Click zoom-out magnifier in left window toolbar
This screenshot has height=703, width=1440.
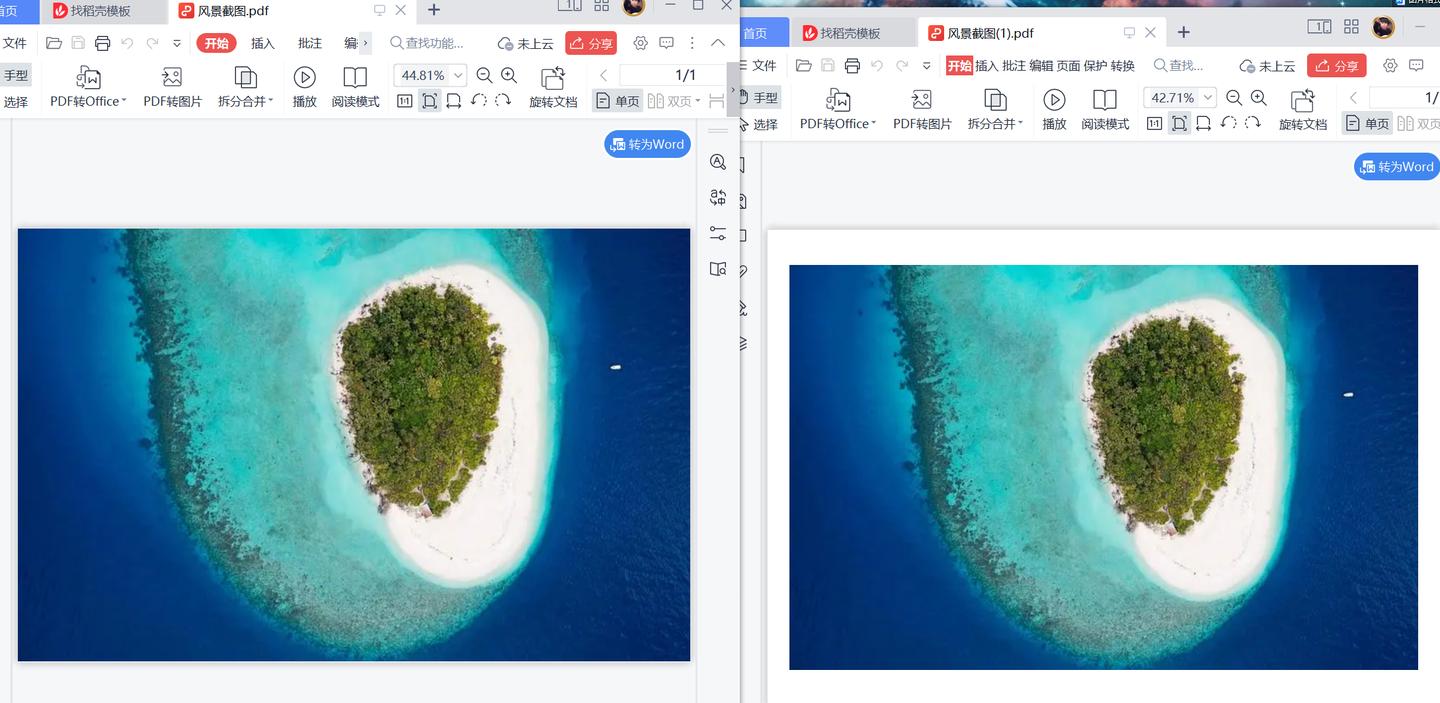coord(484,75)
